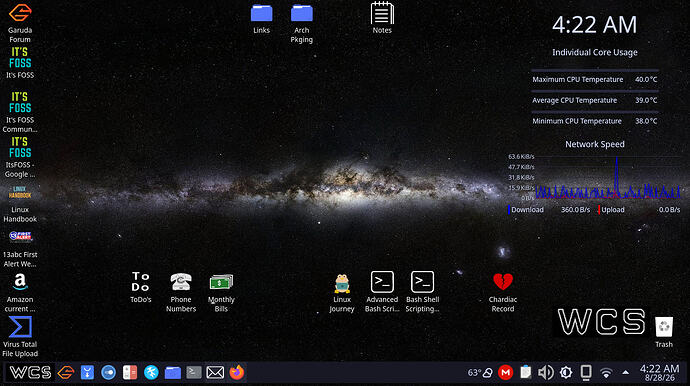Screen dimensions: 690x386
Task: Select the Average CPU Temperature row
Action: coord(595,100)
